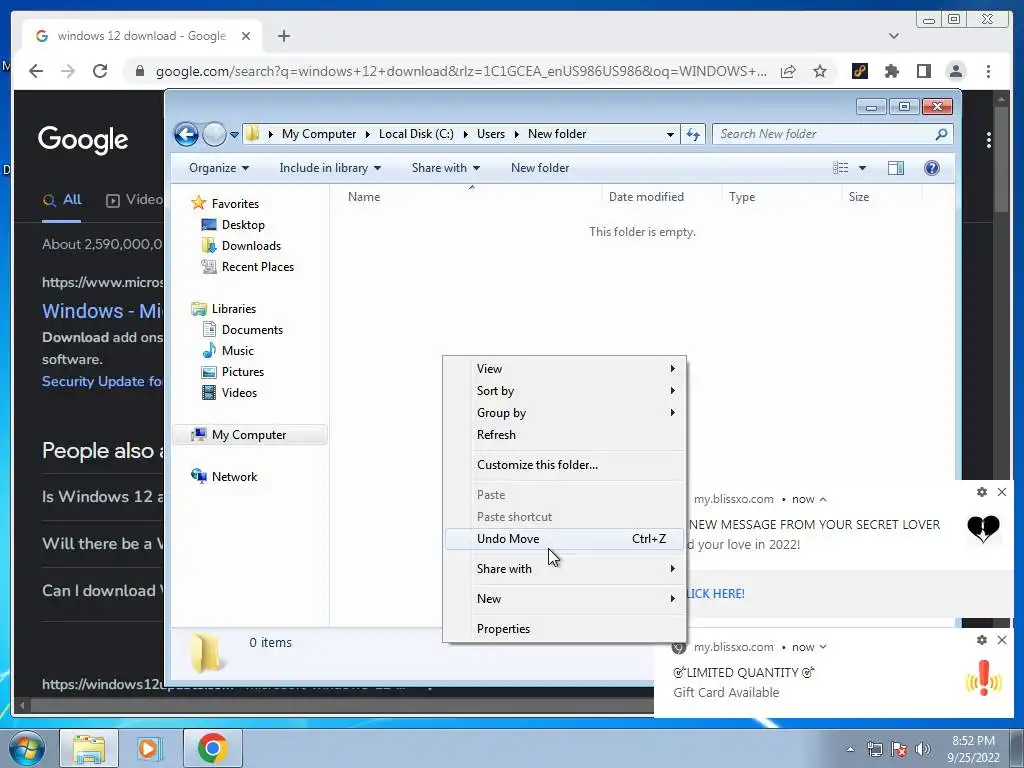Expand the Sort by submenu

point(564,391)
